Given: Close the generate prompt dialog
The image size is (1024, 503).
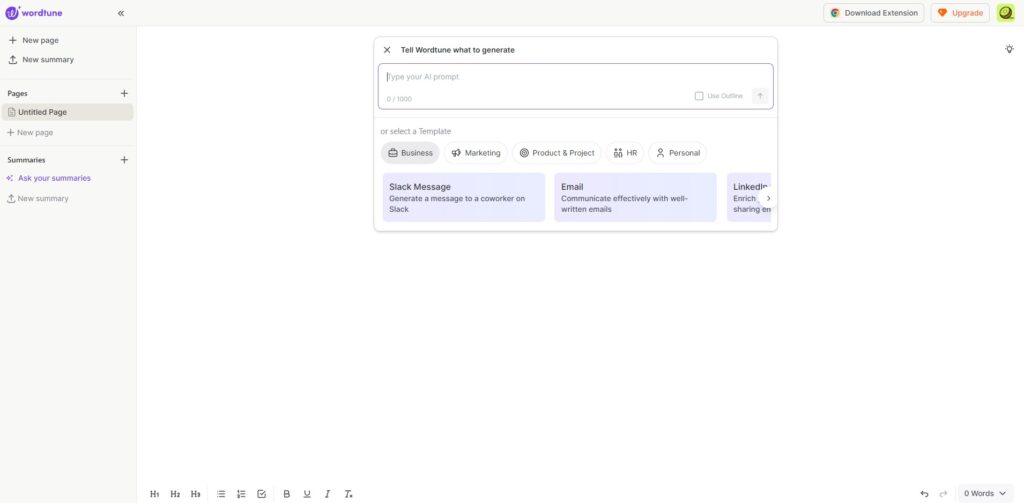Looking at the screenshot, I should click(387, 50).
